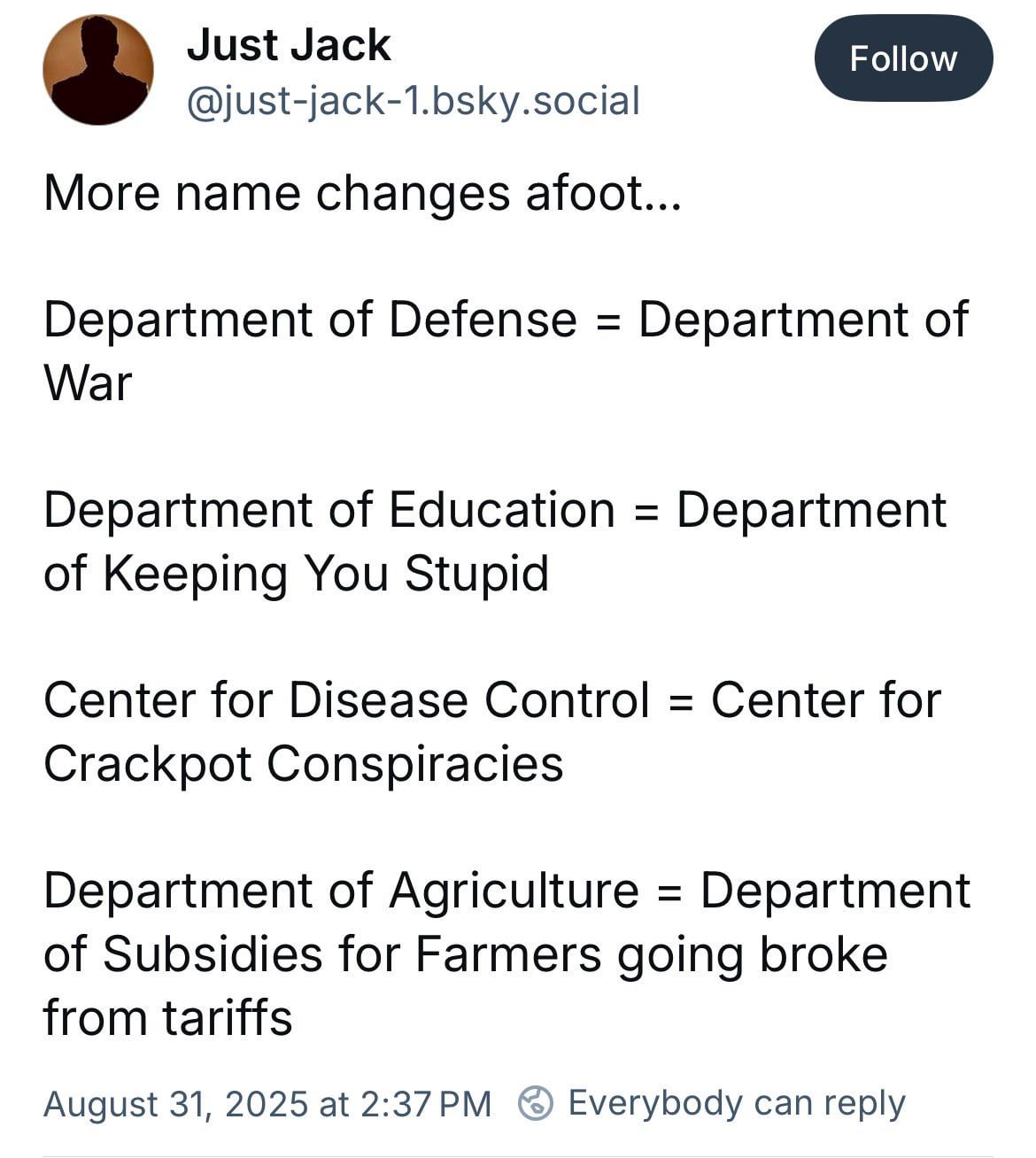
Task: Open the August 31, 2025 timestamp link
Action: pyautogui.click(x=267, y=1104)
